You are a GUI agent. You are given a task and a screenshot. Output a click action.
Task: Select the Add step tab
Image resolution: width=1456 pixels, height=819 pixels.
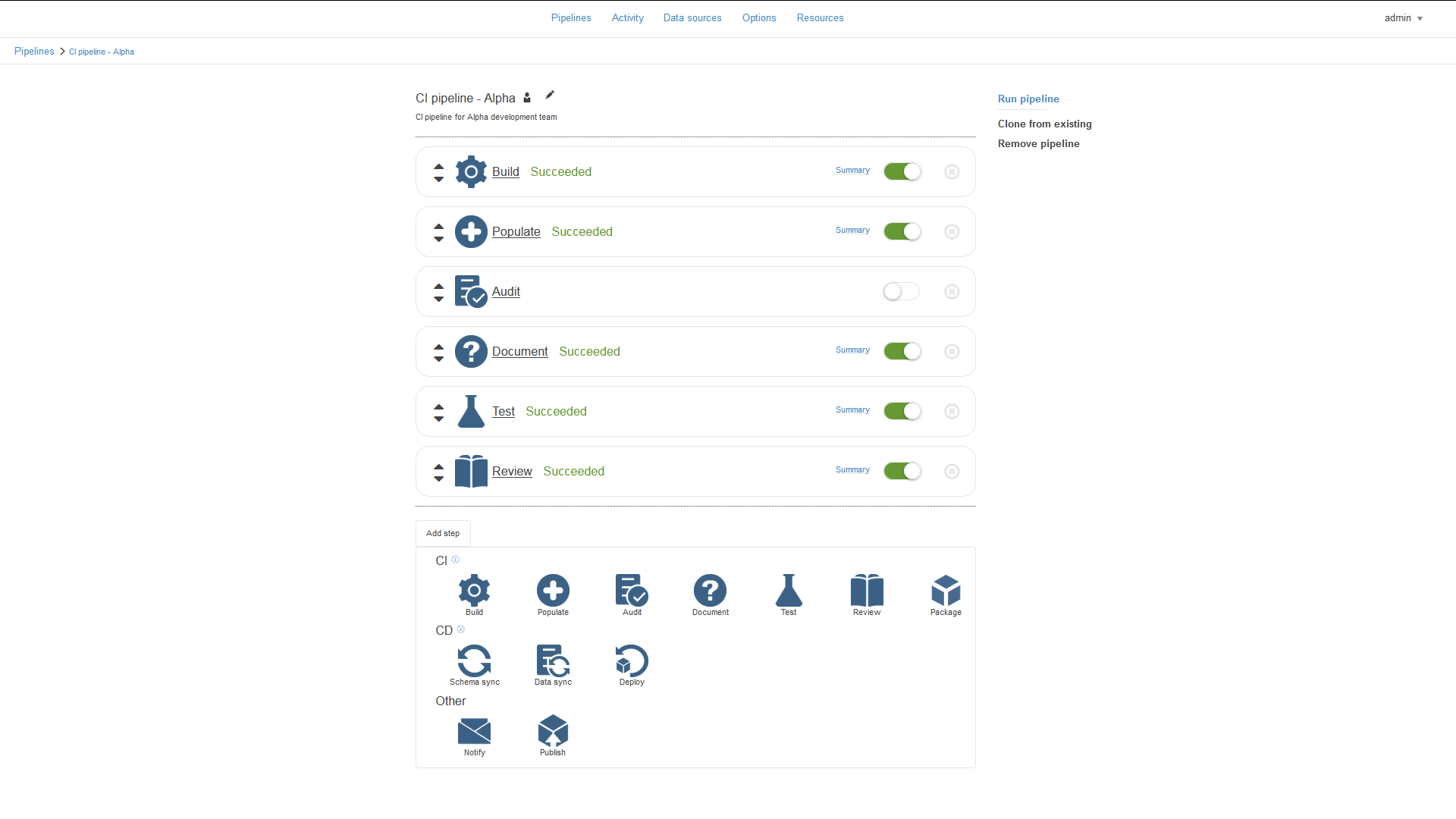(443, 533)
